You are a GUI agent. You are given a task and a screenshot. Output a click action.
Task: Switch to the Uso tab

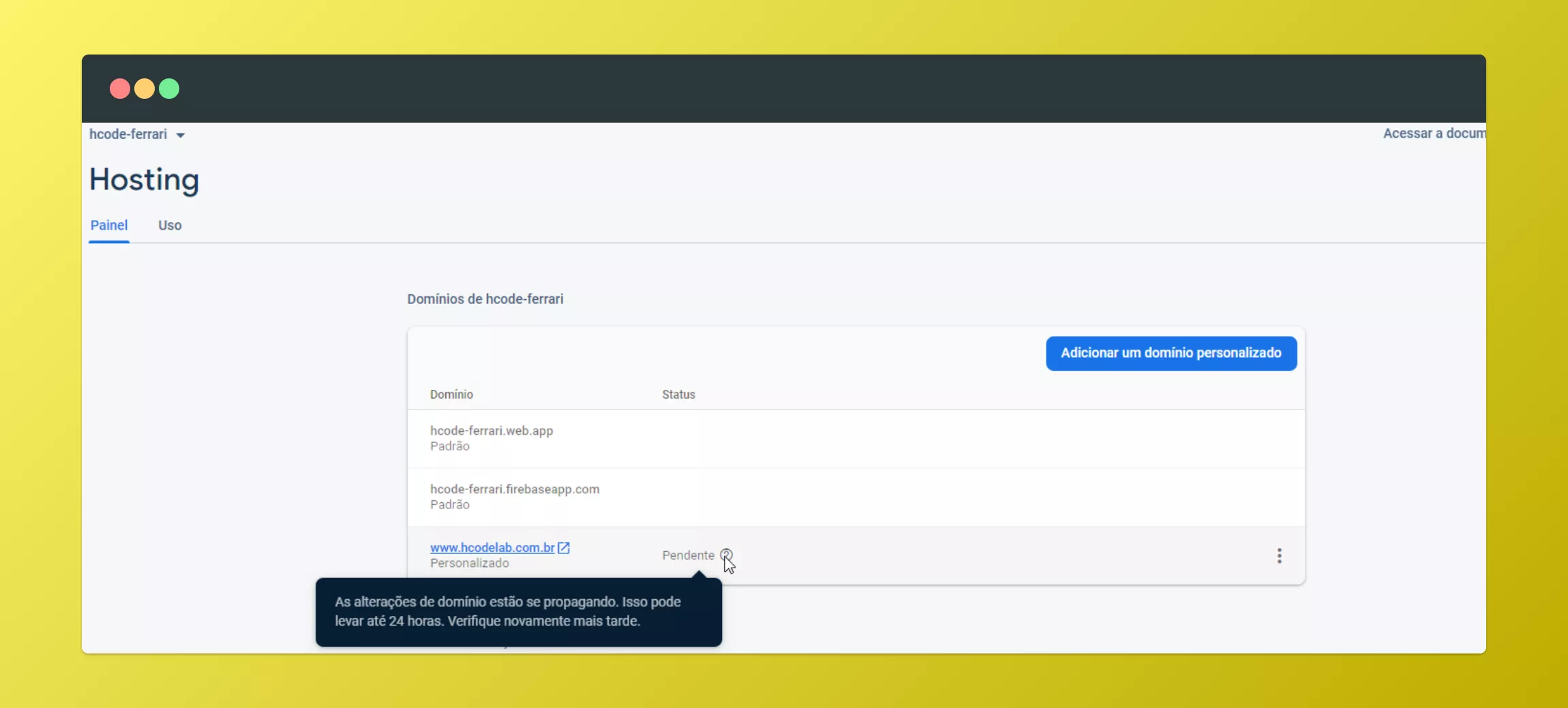point(170,226)
